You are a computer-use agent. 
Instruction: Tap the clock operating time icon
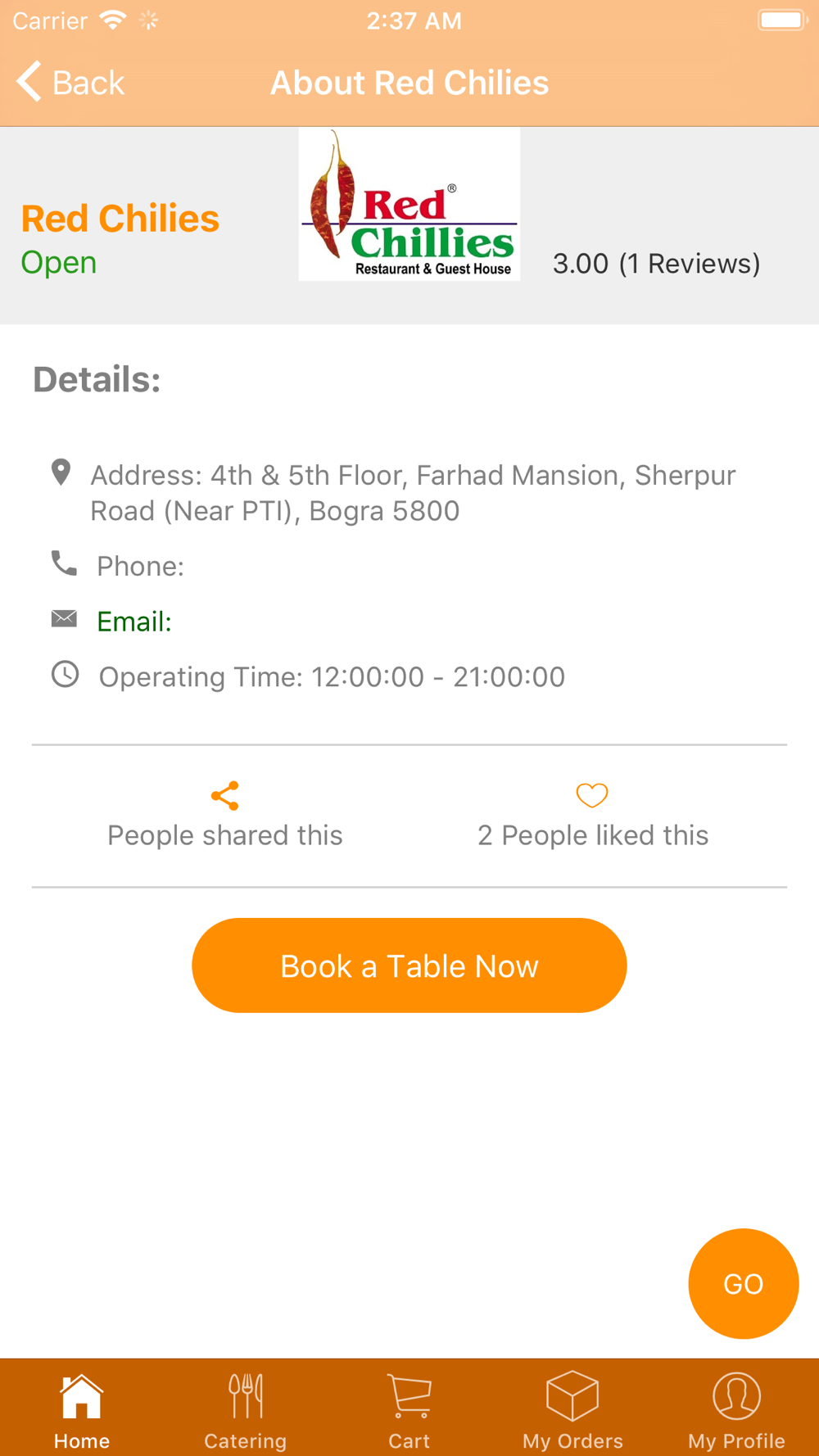(x=66, y=675)
